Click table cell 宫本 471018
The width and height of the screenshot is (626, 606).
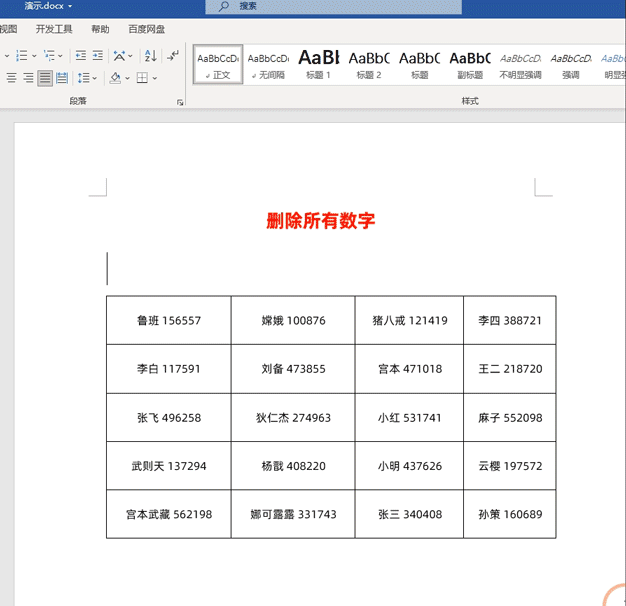[x=409, y=368]
